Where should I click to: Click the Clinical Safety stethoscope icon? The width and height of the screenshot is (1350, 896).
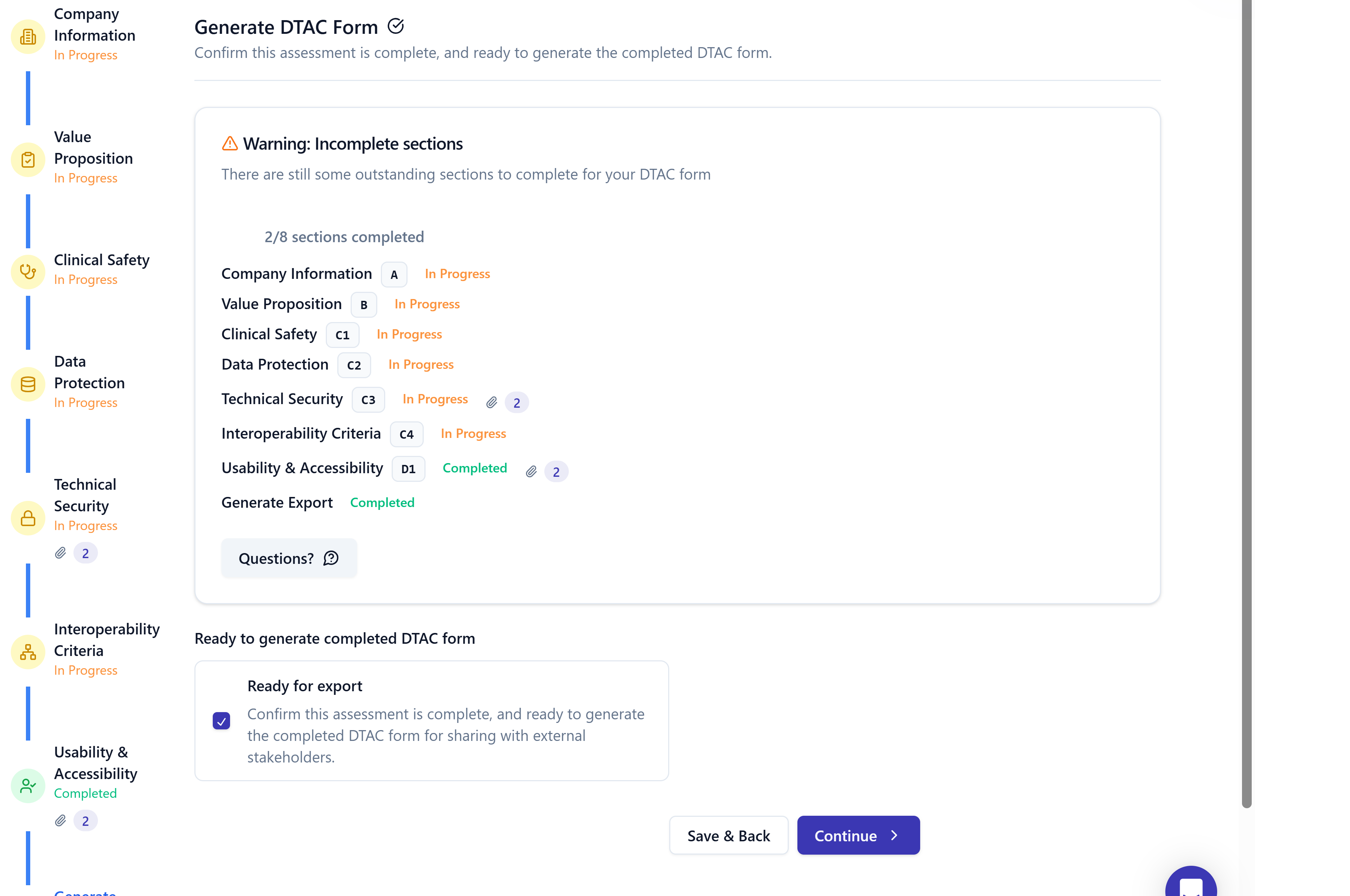click(x=27, y=271)
